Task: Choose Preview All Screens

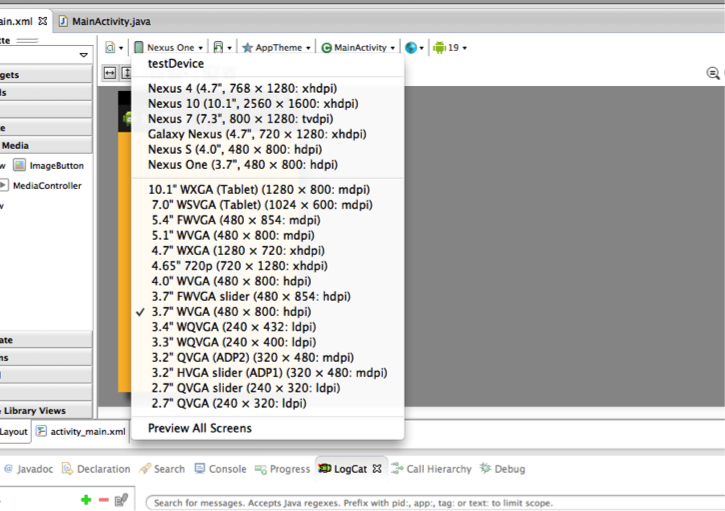Action: pyautogui.click(x=268, y=428)
